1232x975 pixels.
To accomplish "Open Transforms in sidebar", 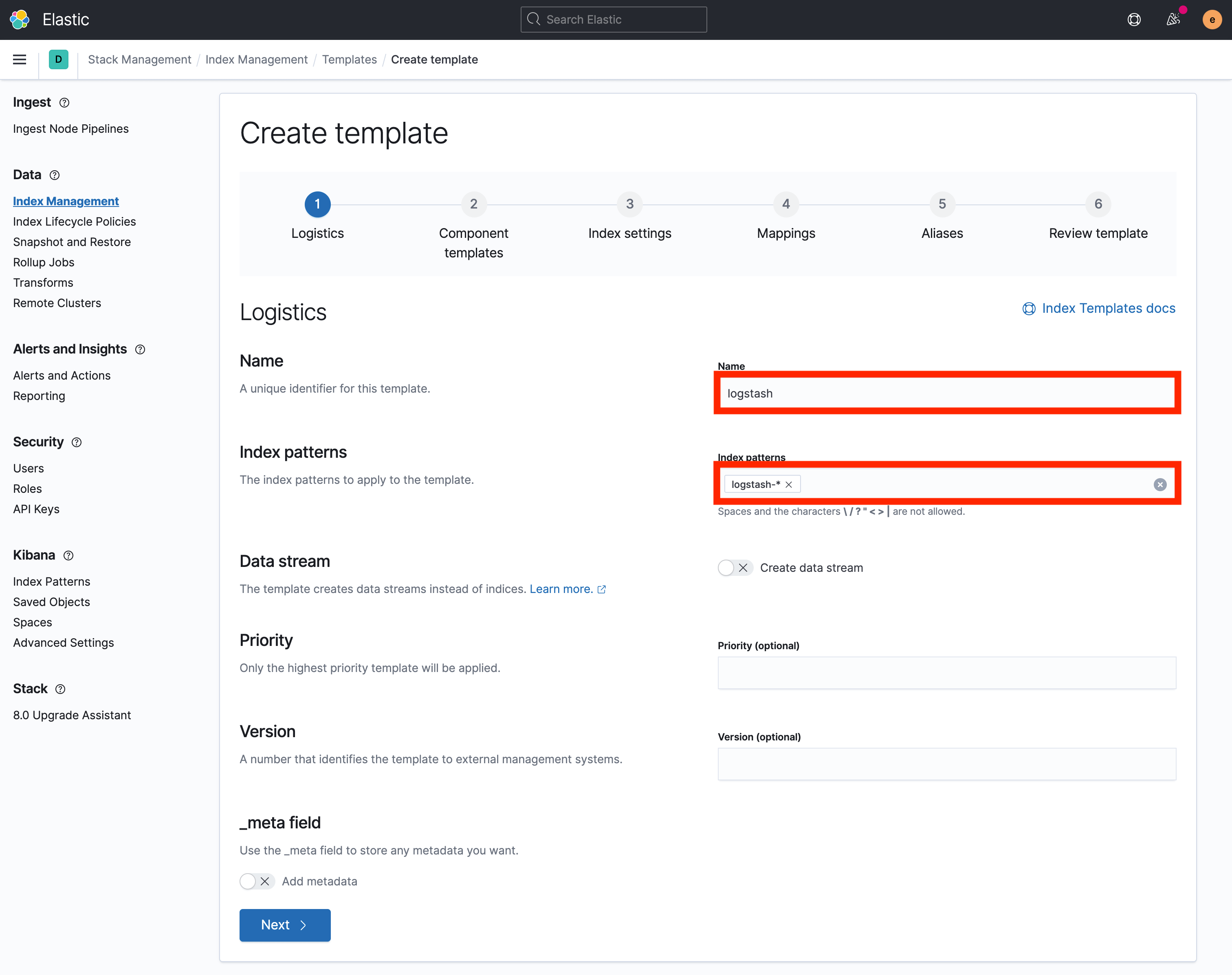I will click(43, 283).
